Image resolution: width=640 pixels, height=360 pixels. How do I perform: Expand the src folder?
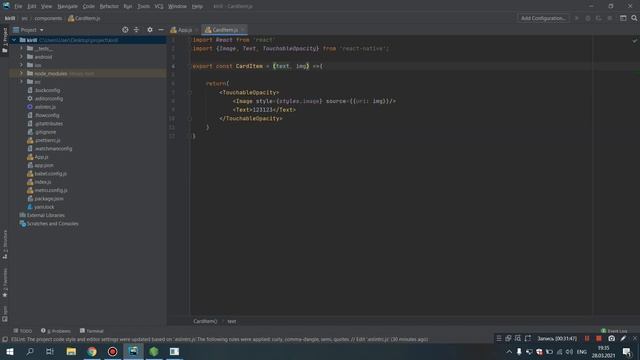21,82
